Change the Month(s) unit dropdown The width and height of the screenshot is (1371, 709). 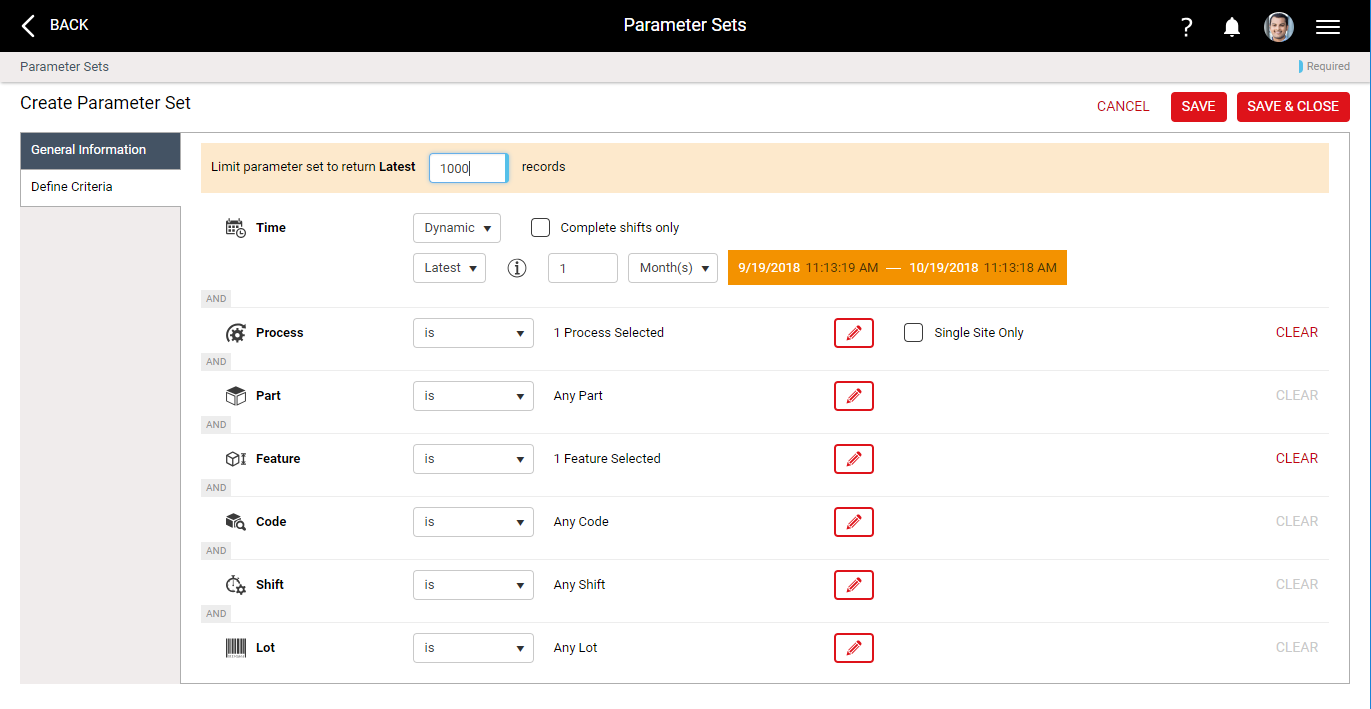pyautogui.click(x=672, y=267)
